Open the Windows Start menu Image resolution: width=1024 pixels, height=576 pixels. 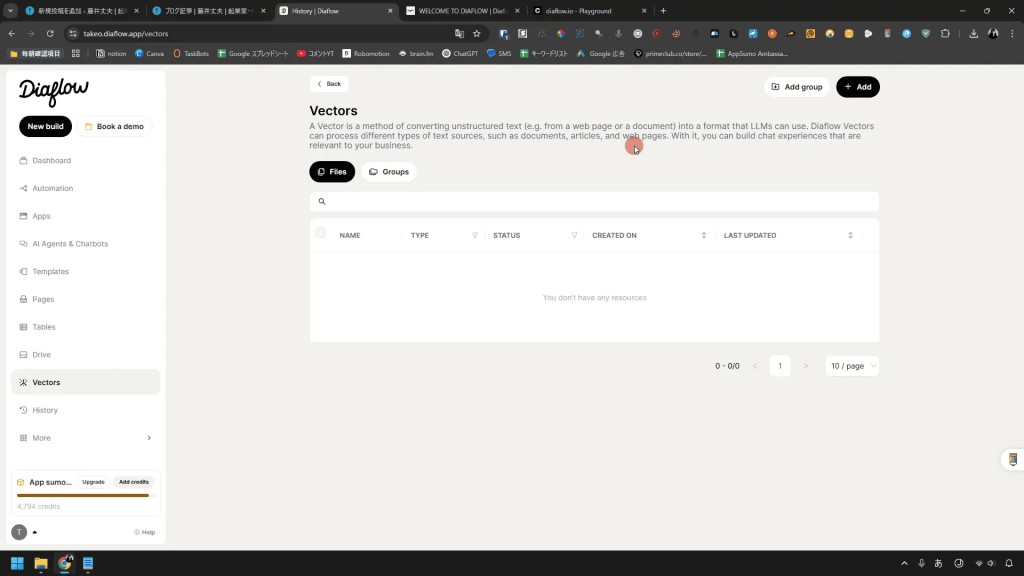tap(17, 563)
